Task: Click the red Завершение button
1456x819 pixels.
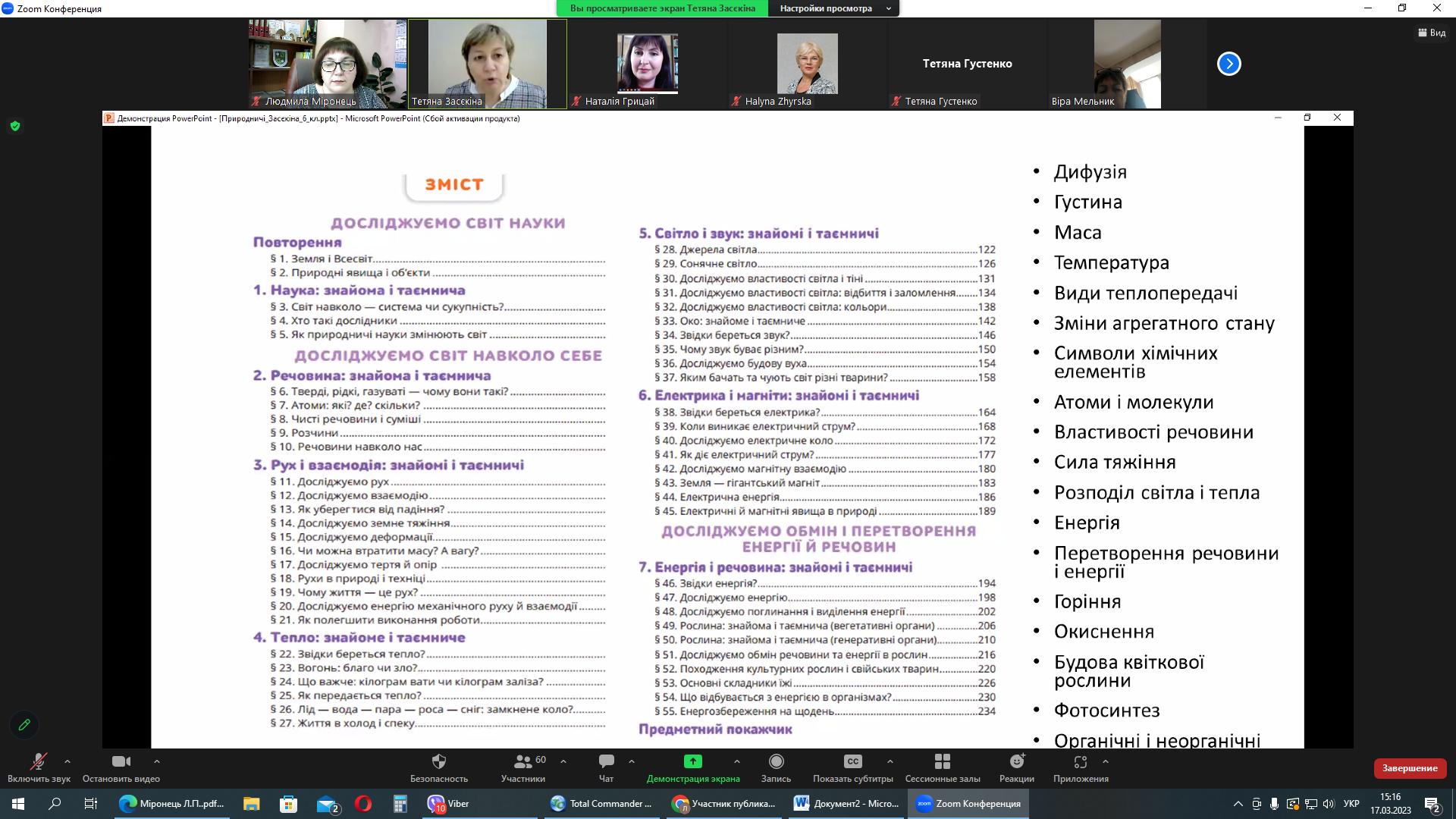Action: coord(1409,768)
